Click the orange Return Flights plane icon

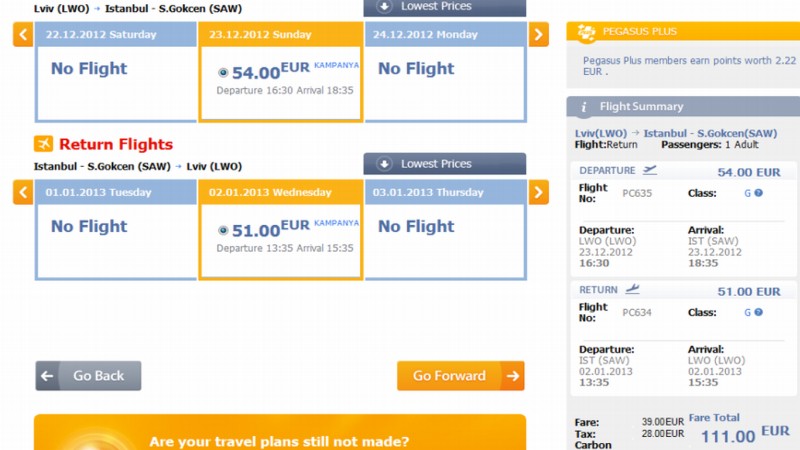coord(43,144)
